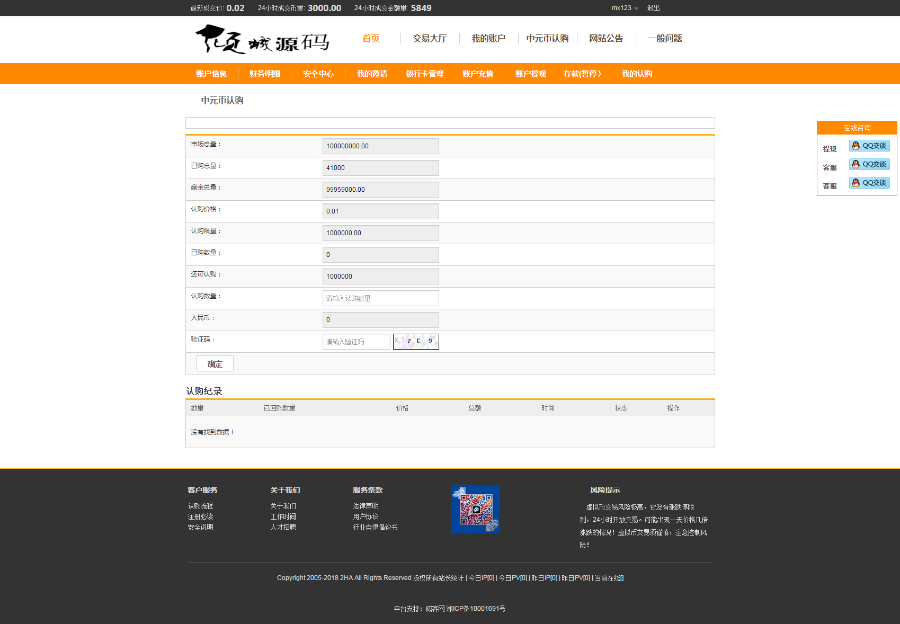Click the 价格 column header in records
This screenshot has width=900, height=624.
point(402,408)
